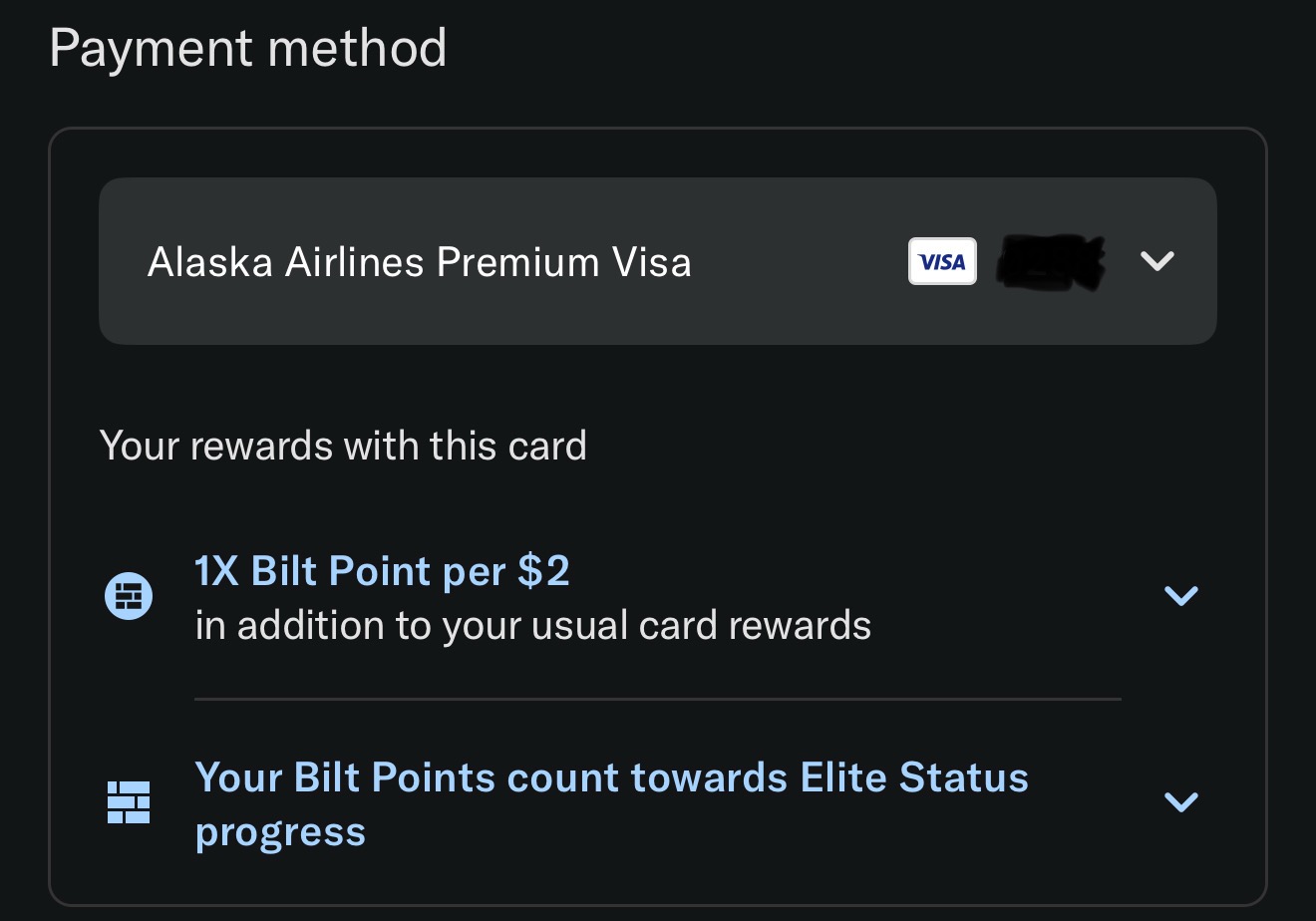This screenshot has height=921, width=1316.
Task: Click the blacked-out card number
Action: tap(1054, 262)
